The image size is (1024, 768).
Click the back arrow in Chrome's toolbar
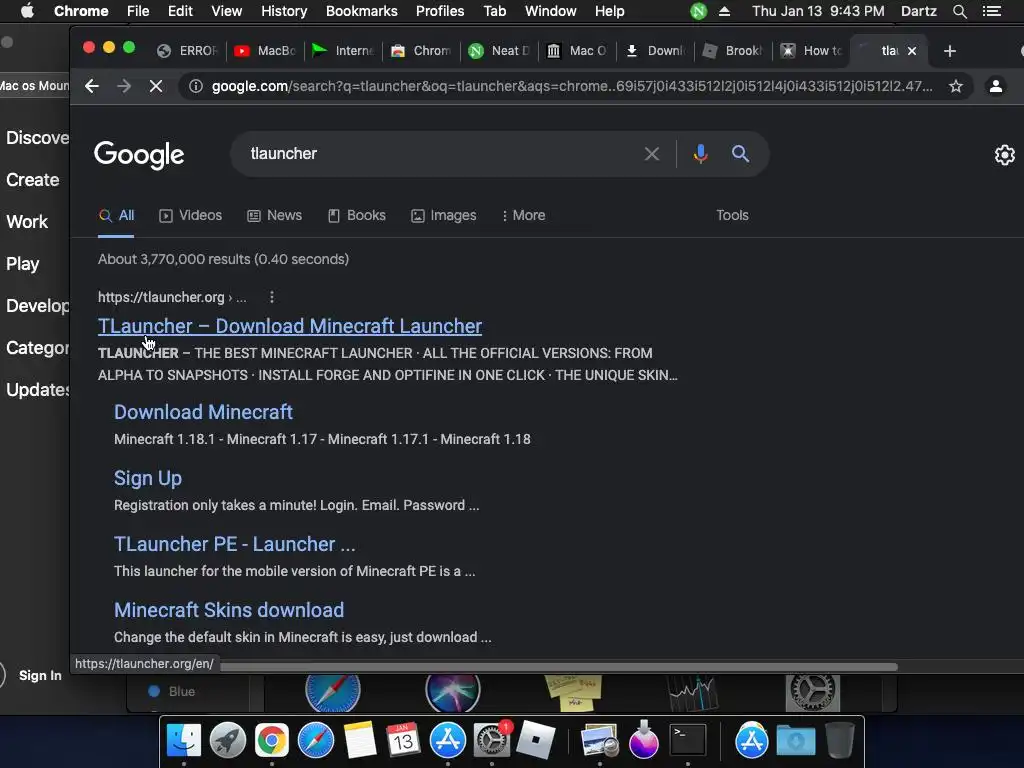coord(91,86)
